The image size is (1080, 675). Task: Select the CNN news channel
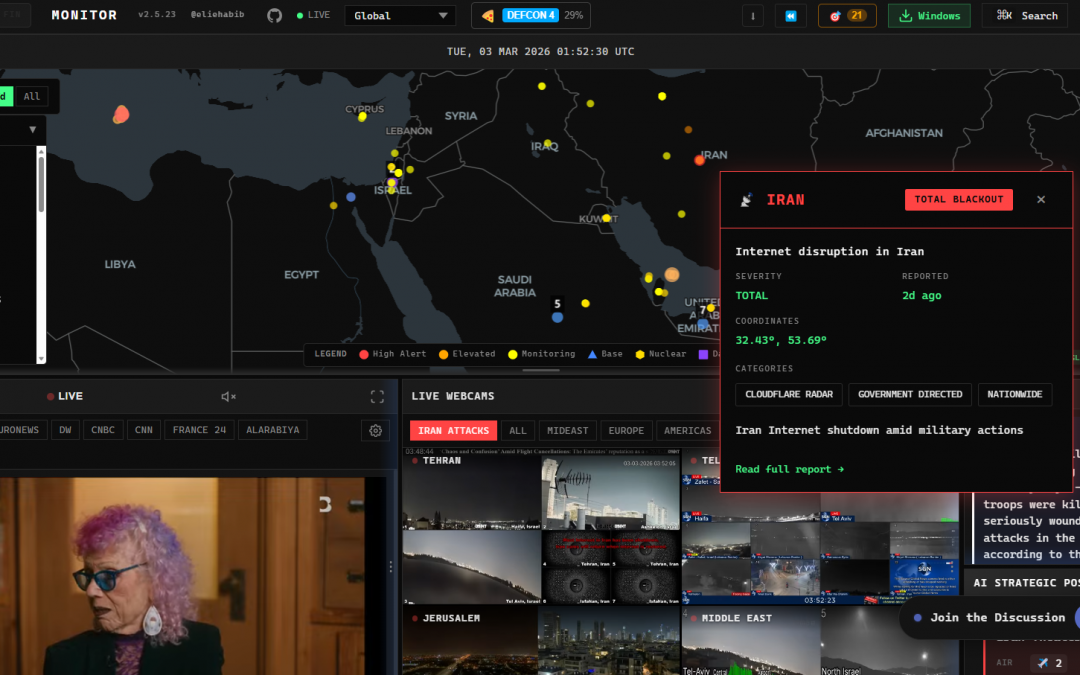(x=143, y=430)
